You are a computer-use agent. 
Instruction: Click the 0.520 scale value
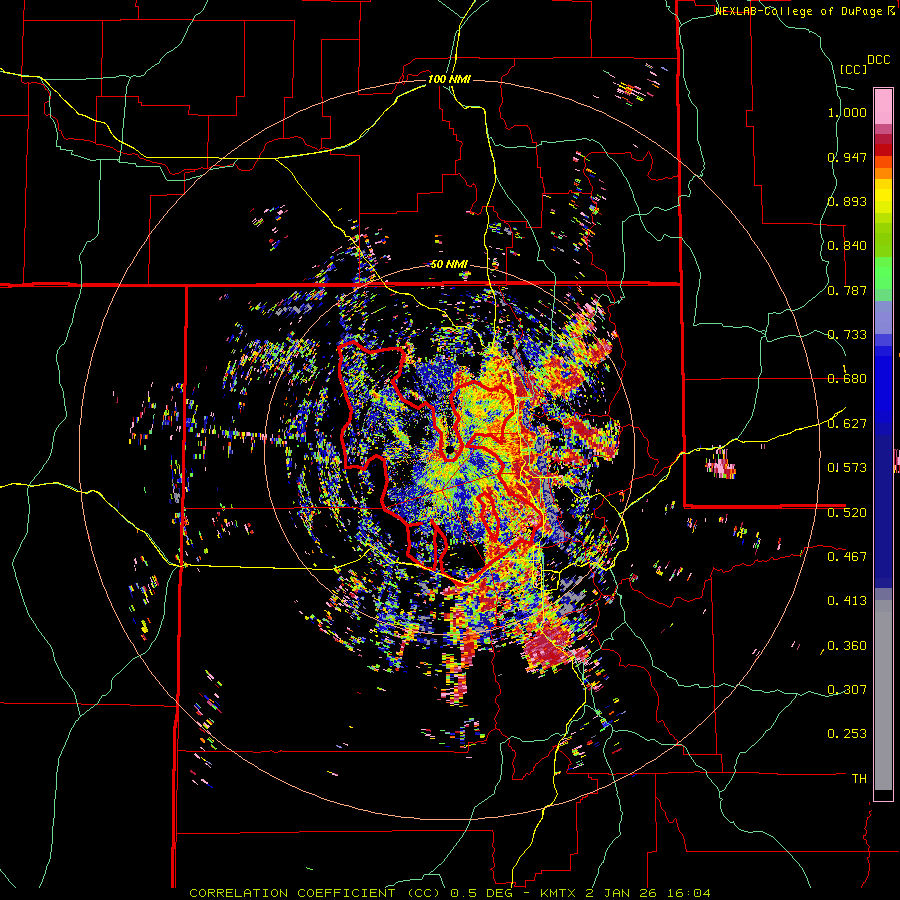pos(847,512)
